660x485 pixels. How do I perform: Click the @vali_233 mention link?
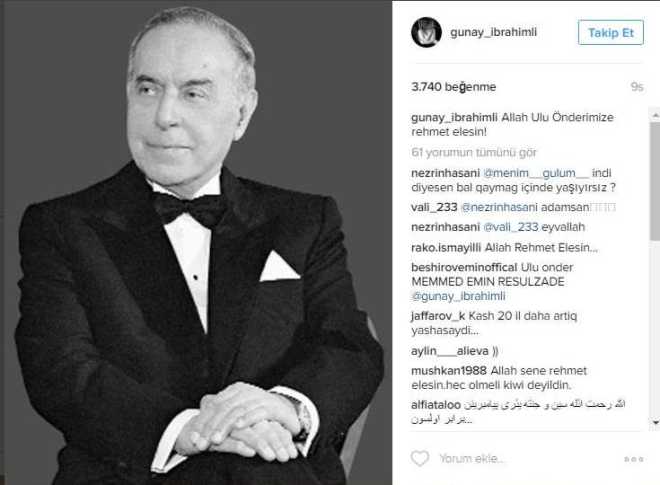coord(511,227)
